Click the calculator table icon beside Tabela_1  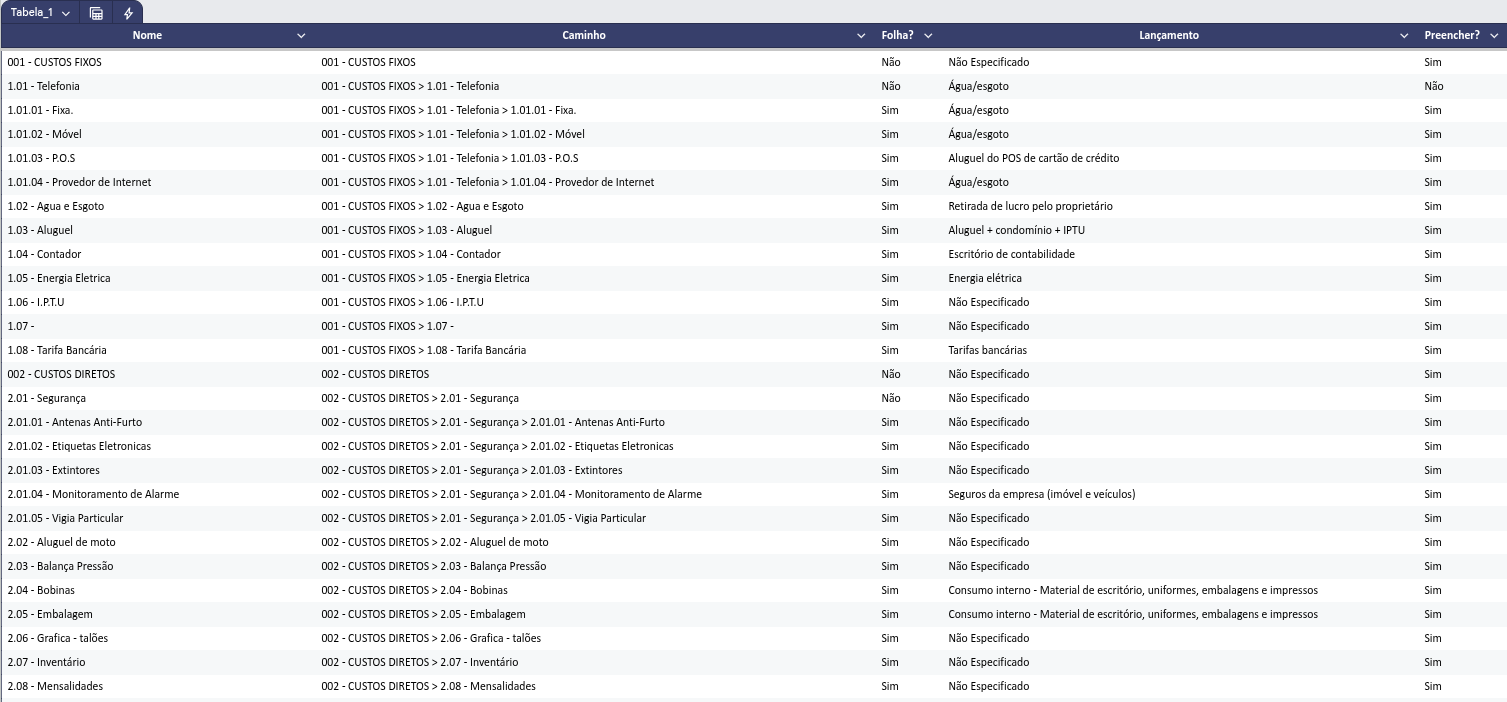(x=96, y=13)
